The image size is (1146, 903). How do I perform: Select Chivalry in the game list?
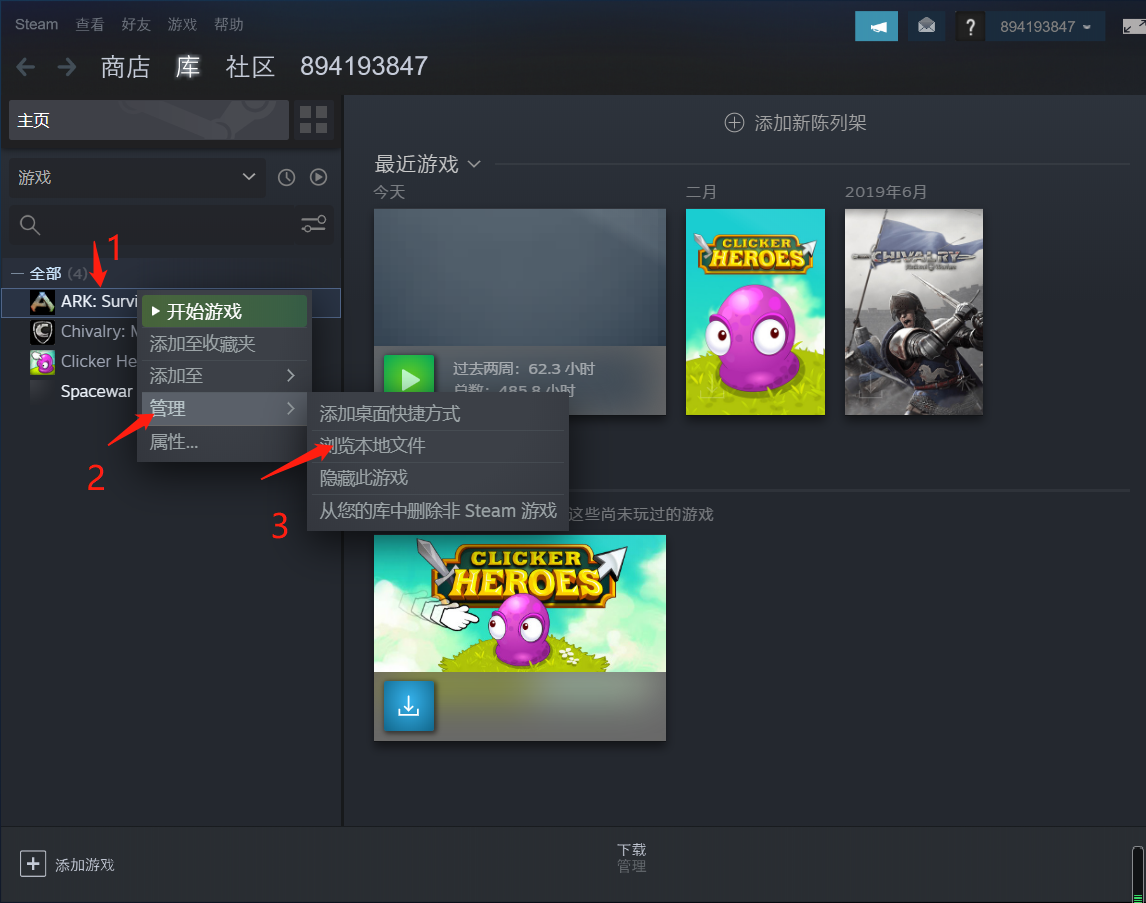pyautogui.click(x=99, y=332)
